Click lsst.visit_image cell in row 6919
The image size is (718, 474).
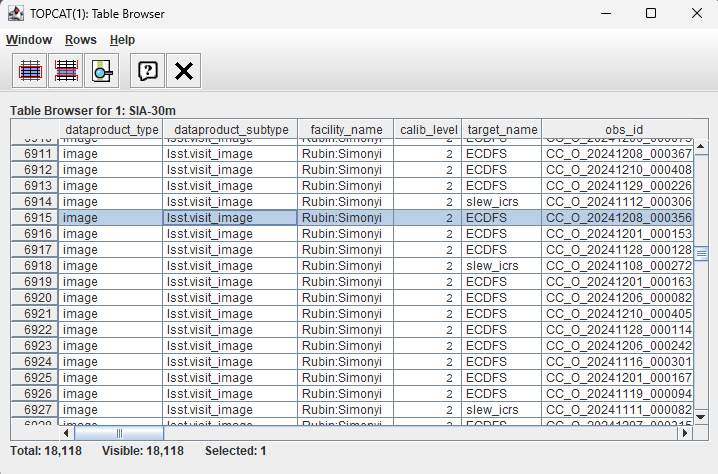click(x=230, y=282)
